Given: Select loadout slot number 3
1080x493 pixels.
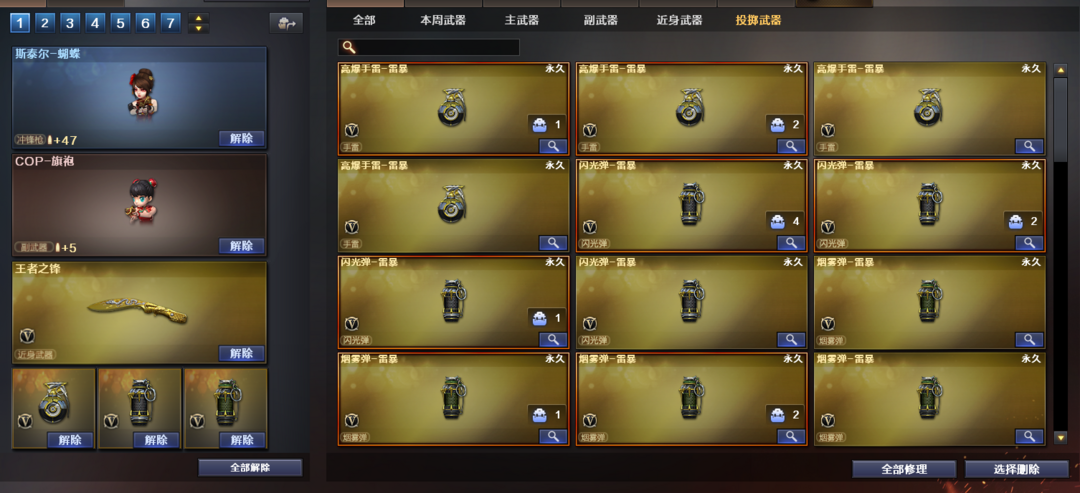Looking at the screenshot, I should point(69,23).
